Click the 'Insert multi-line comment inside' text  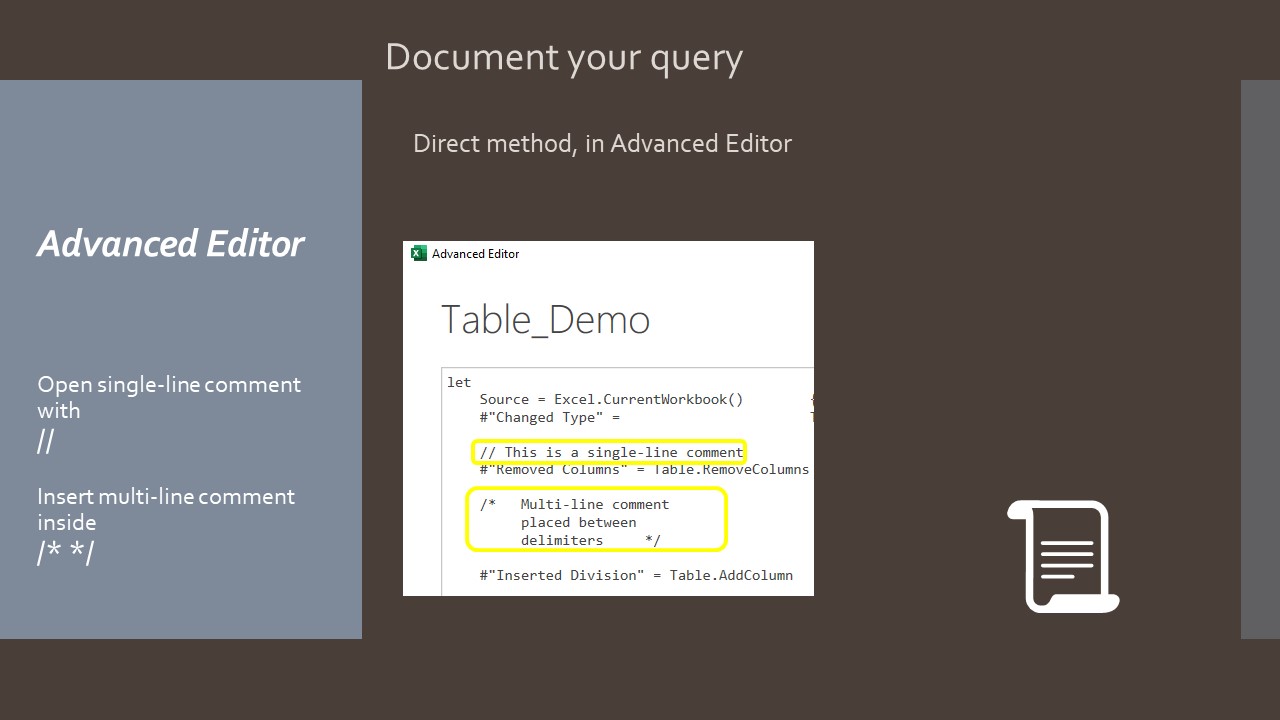(166, 509)
